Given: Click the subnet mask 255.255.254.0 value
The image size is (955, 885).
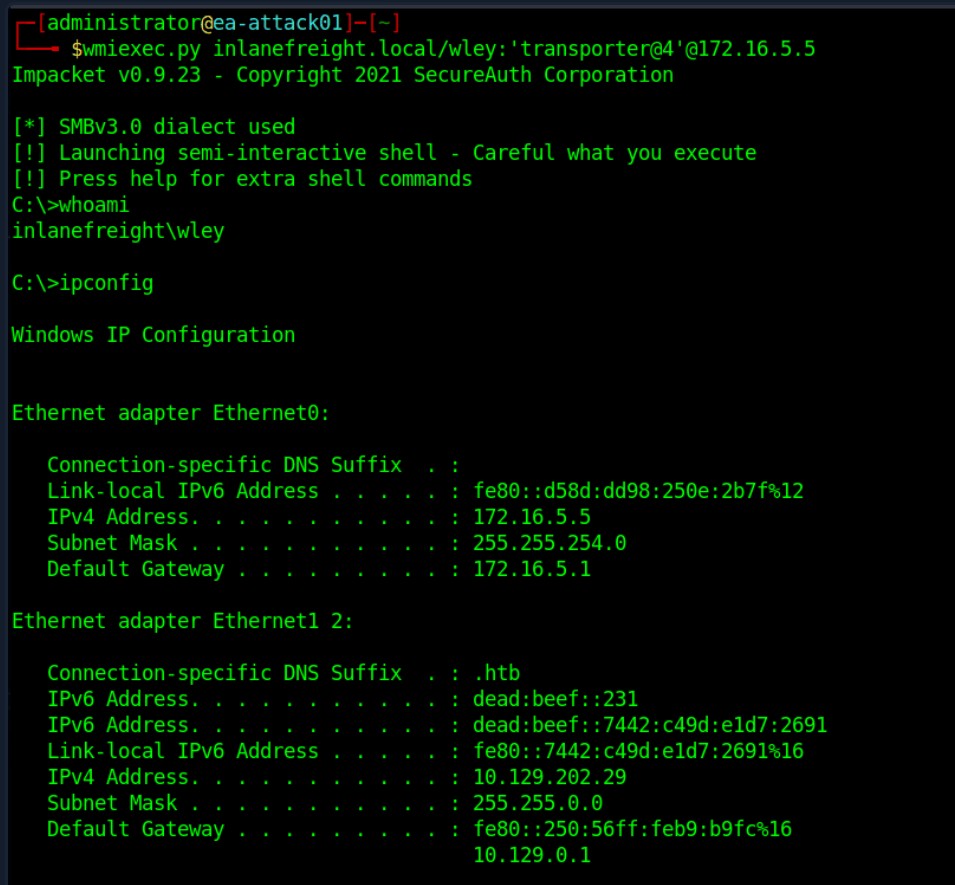Looking at the screenshot, I should point(549,543).
